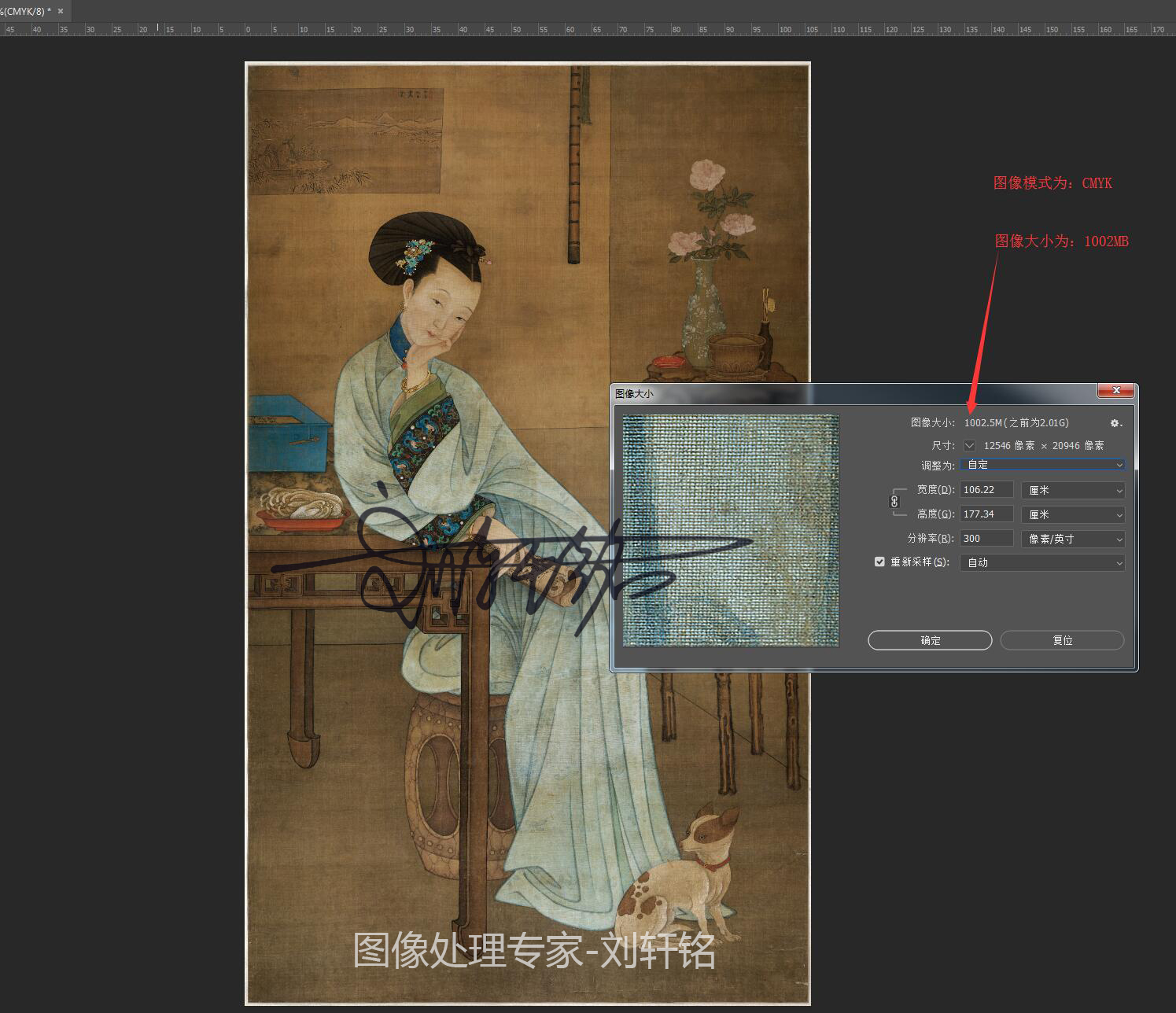The width and height of the screenshot is (1176, 1013).
Task: Click the 高度 height field with 177.34
Action: [986, 514]
